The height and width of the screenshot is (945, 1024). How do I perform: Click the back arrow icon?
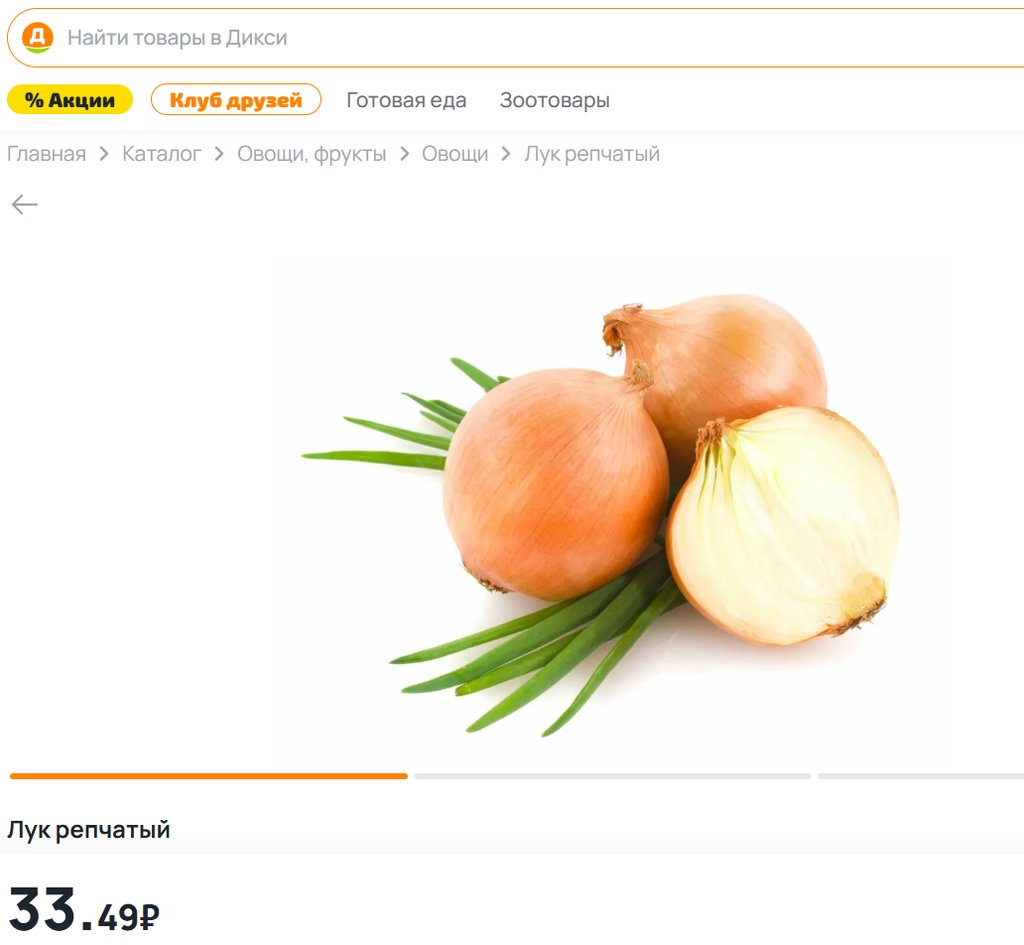25,204
